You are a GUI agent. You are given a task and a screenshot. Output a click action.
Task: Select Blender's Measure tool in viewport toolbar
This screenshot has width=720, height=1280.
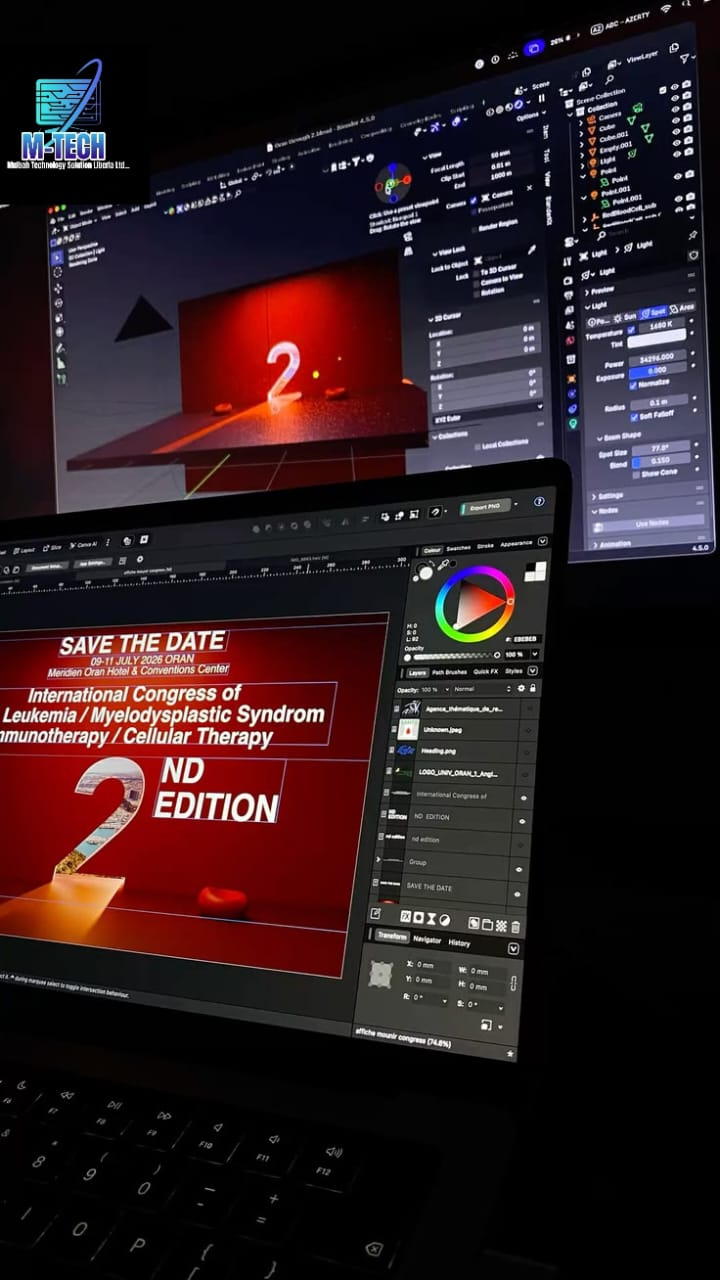(61, 363)
